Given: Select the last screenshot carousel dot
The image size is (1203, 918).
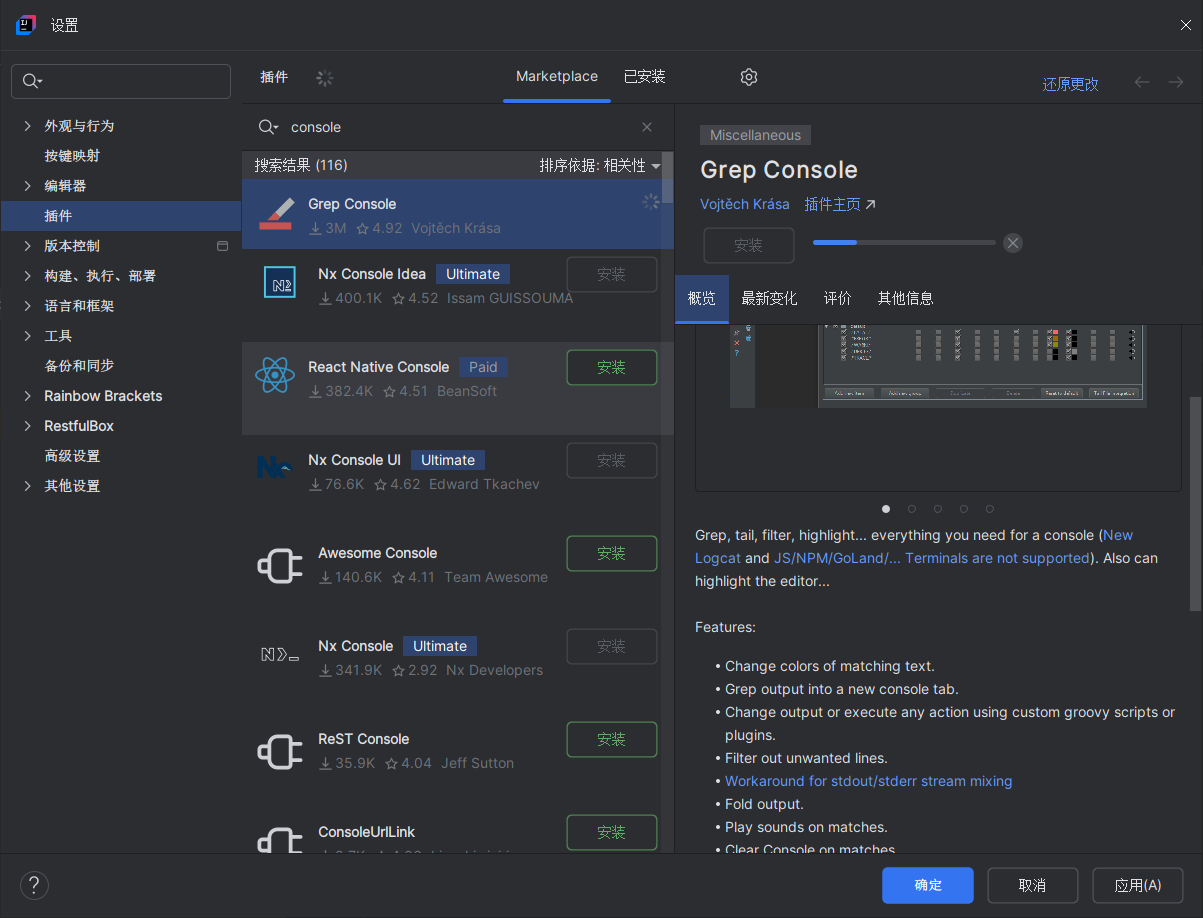Looking at the screenshot, I should click(x=990, y=509).
